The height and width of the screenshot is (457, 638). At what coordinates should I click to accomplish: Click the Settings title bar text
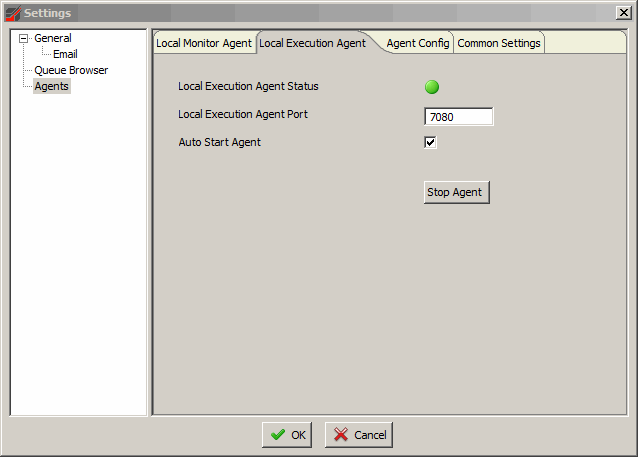pyautogui.click(x=48, y=12)
